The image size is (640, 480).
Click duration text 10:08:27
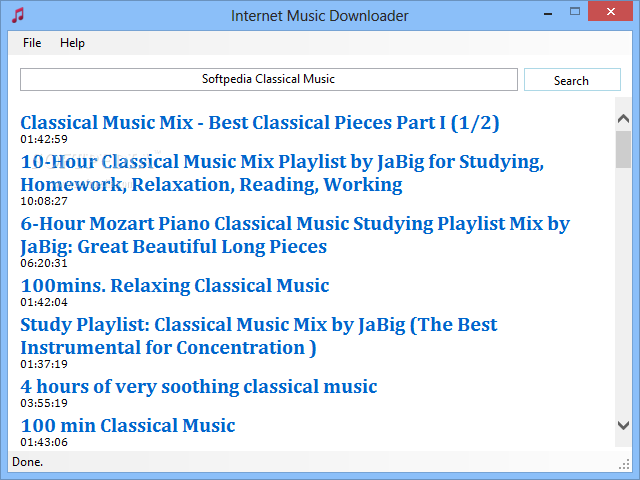[x=44, y=201]
